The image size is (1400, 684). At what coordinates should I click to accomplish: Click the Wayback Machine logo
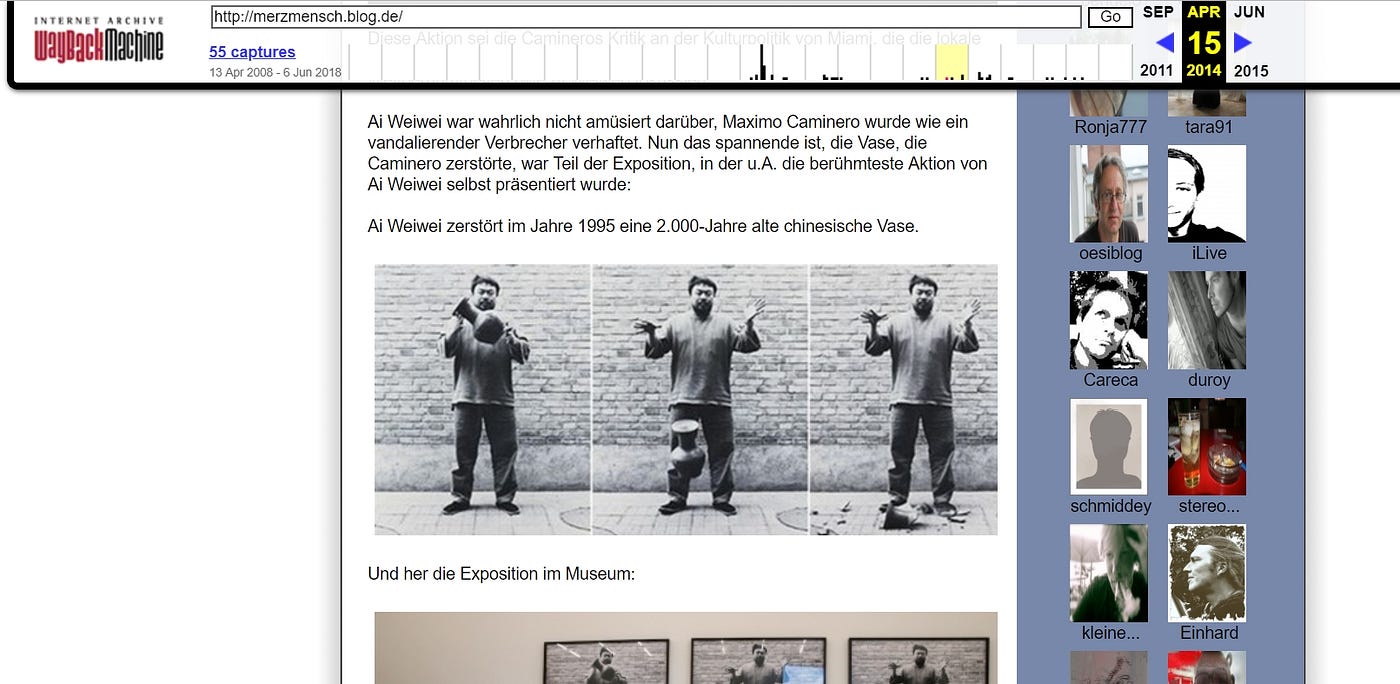[x=98, y=39]
